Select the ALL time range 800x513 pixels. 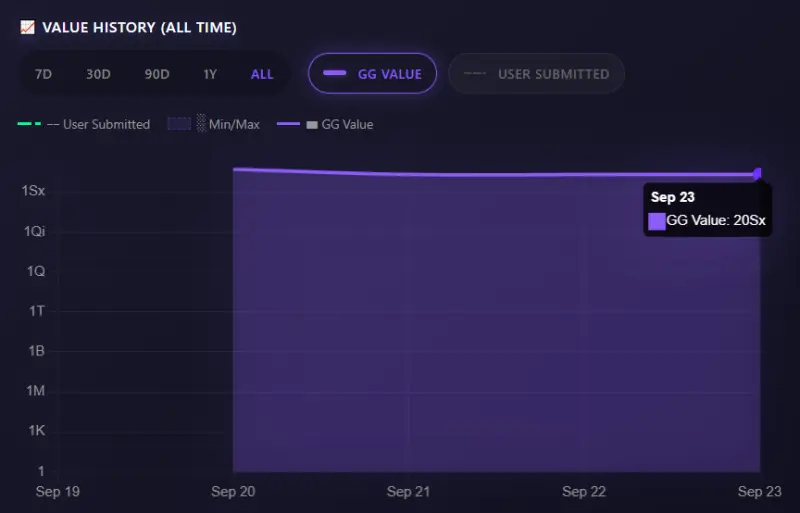click(262, 74)
